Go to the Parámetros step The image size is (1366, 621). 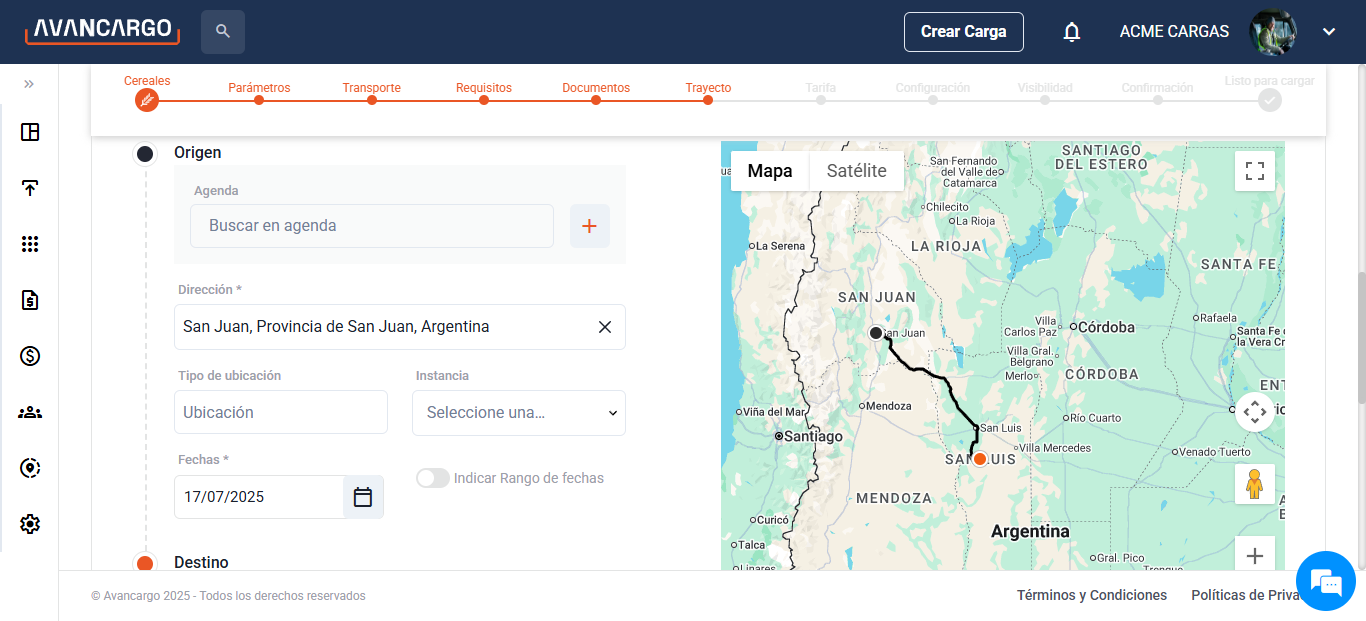pos(259,93)
